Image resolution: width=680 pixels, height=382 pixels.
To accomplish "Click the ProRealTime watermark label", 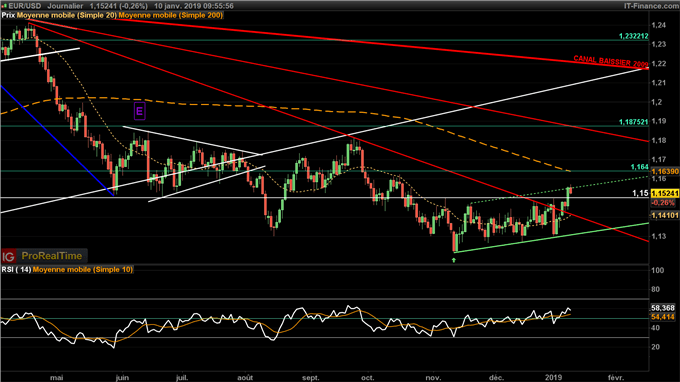I will tap(52, 256).
